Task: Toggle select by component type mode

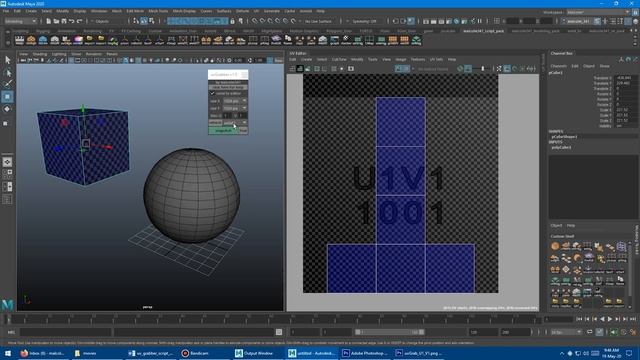Action: coord(151,21)
